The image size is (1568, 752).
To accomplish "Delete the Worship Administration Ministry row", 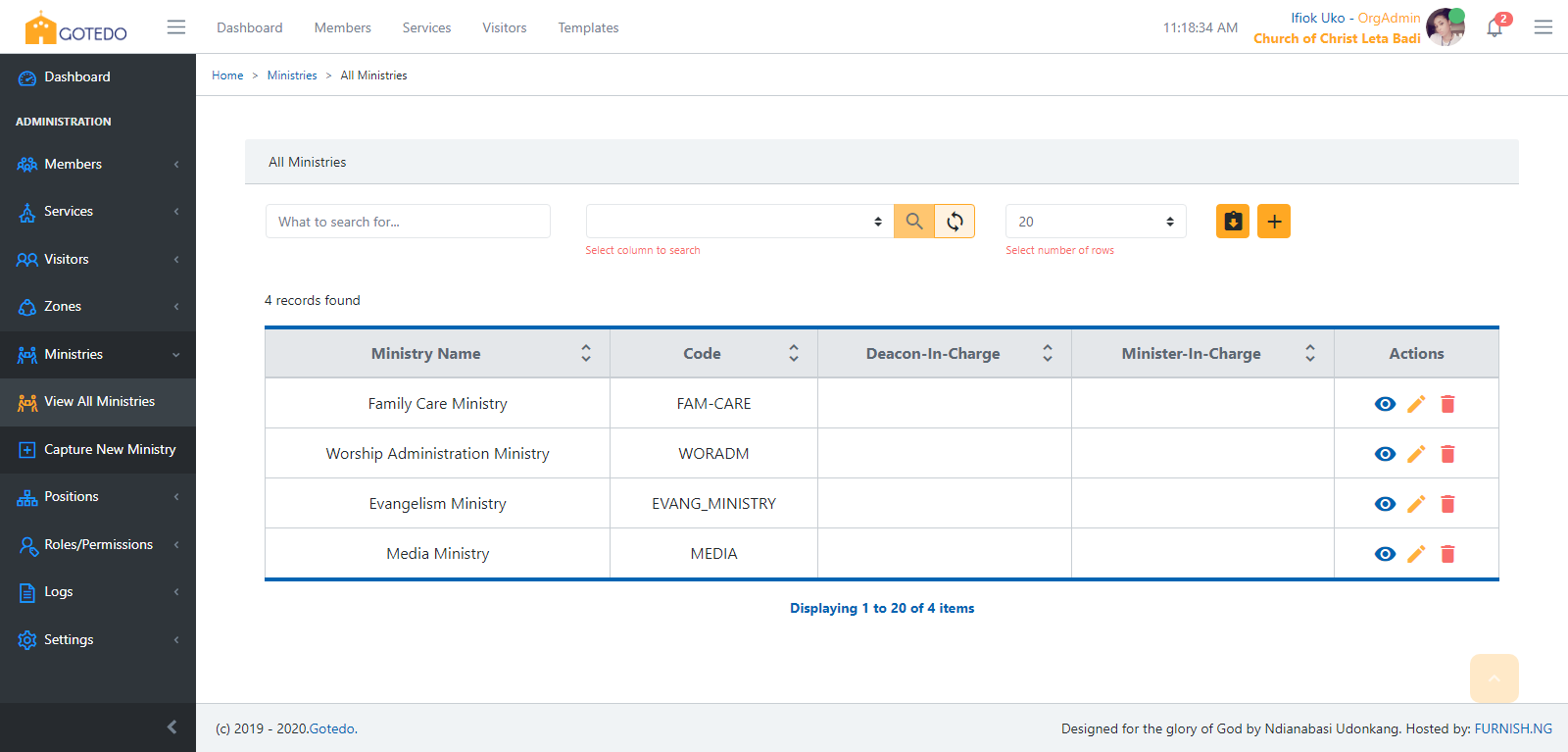I will (x=1447, y=454).
